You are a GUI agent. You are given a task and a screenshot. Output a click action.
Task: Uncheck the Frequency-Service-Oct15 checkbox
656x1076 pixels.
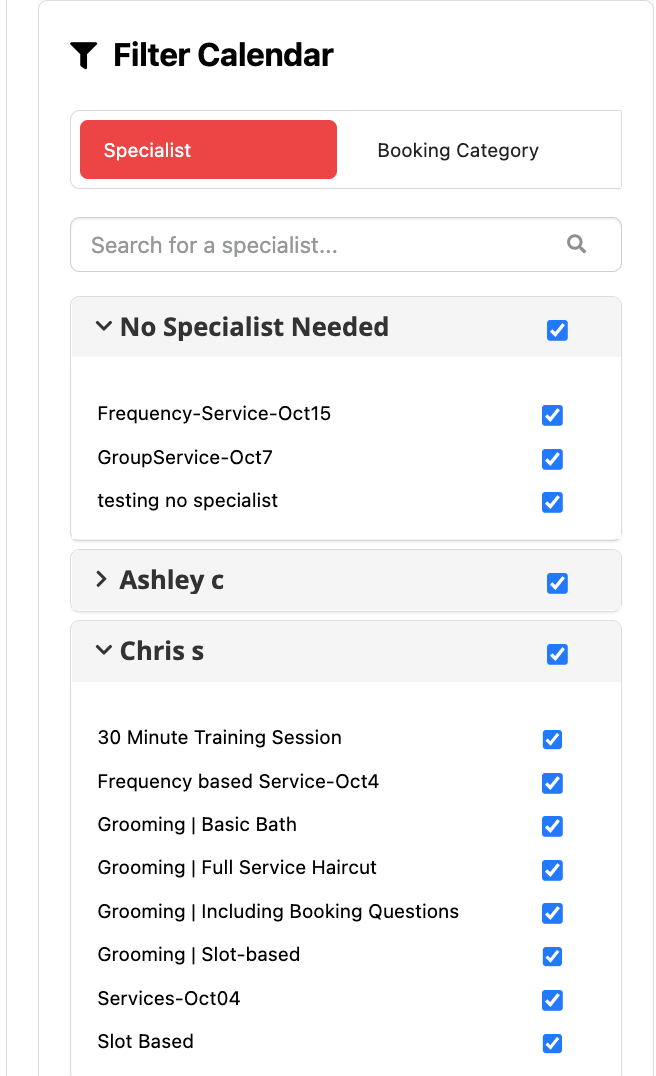tap(552, 416)
